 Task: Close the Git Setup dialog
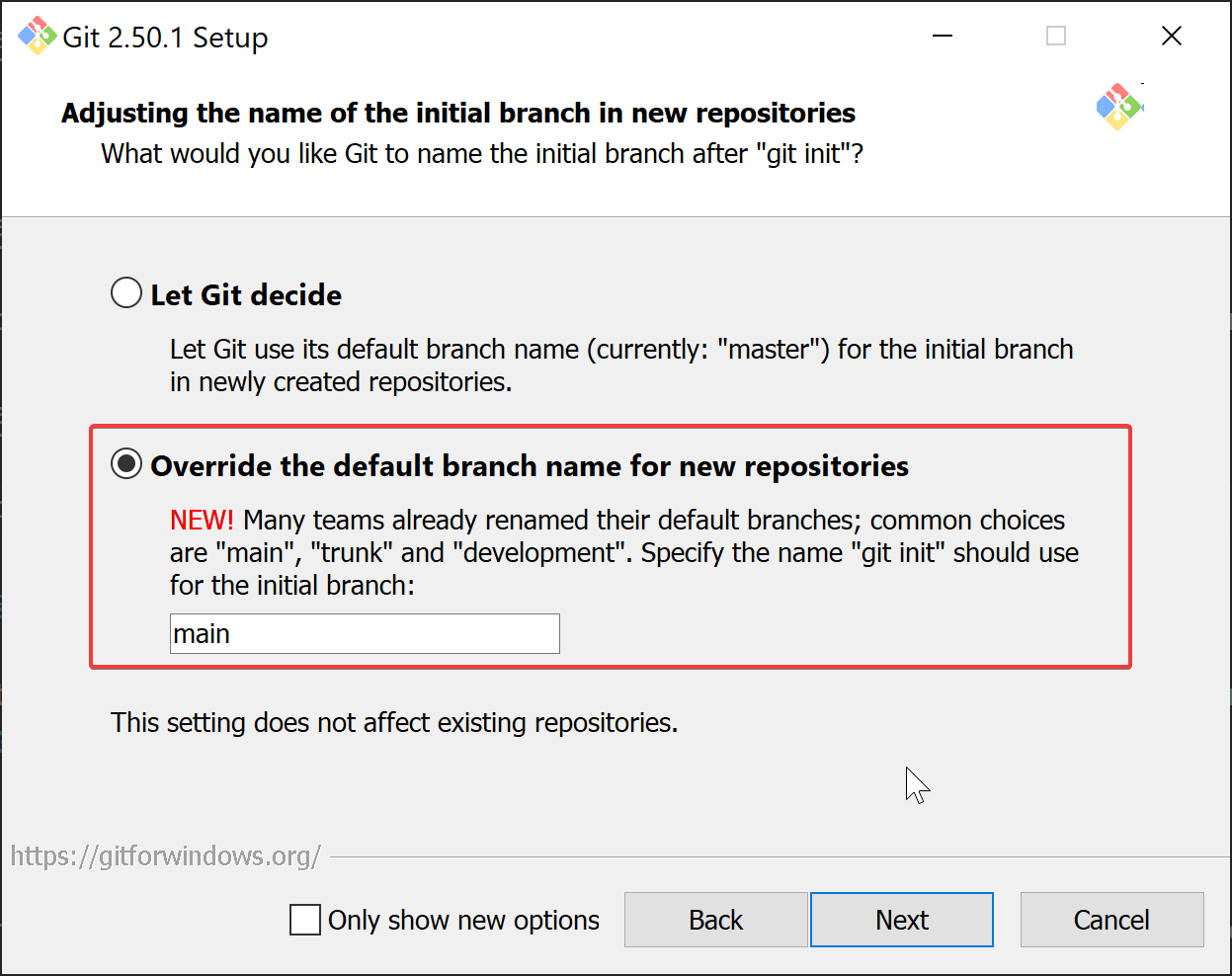tap(1172, 37)
